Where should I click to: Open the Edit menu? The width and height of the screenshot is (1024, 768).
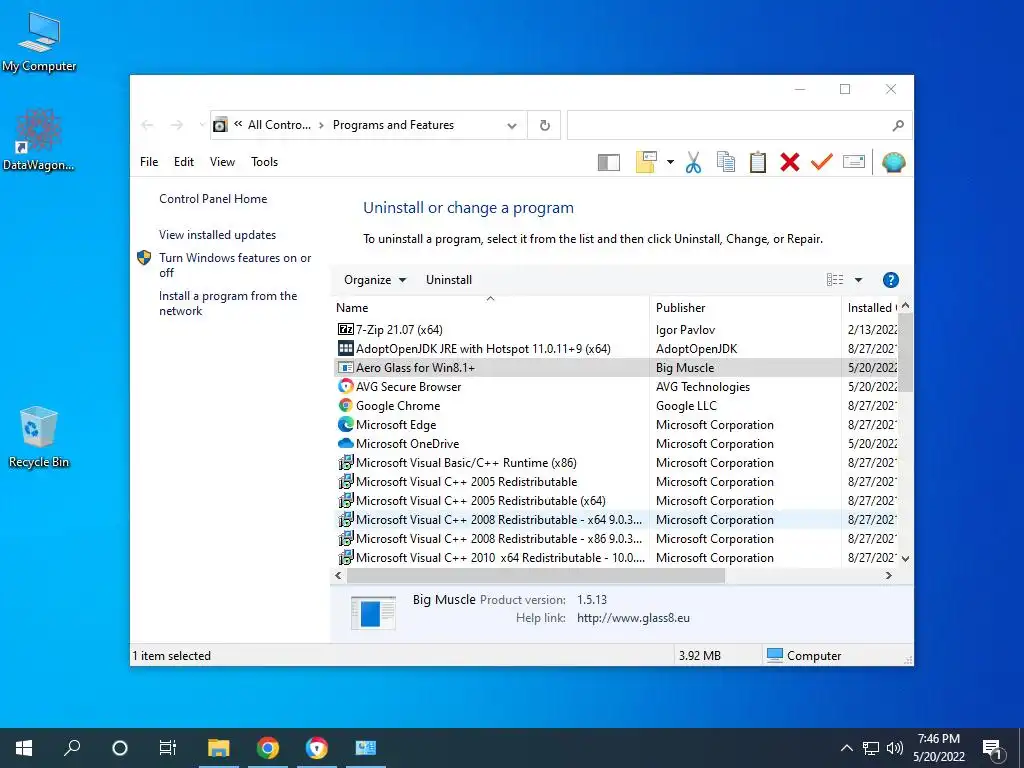pos(184,162)
